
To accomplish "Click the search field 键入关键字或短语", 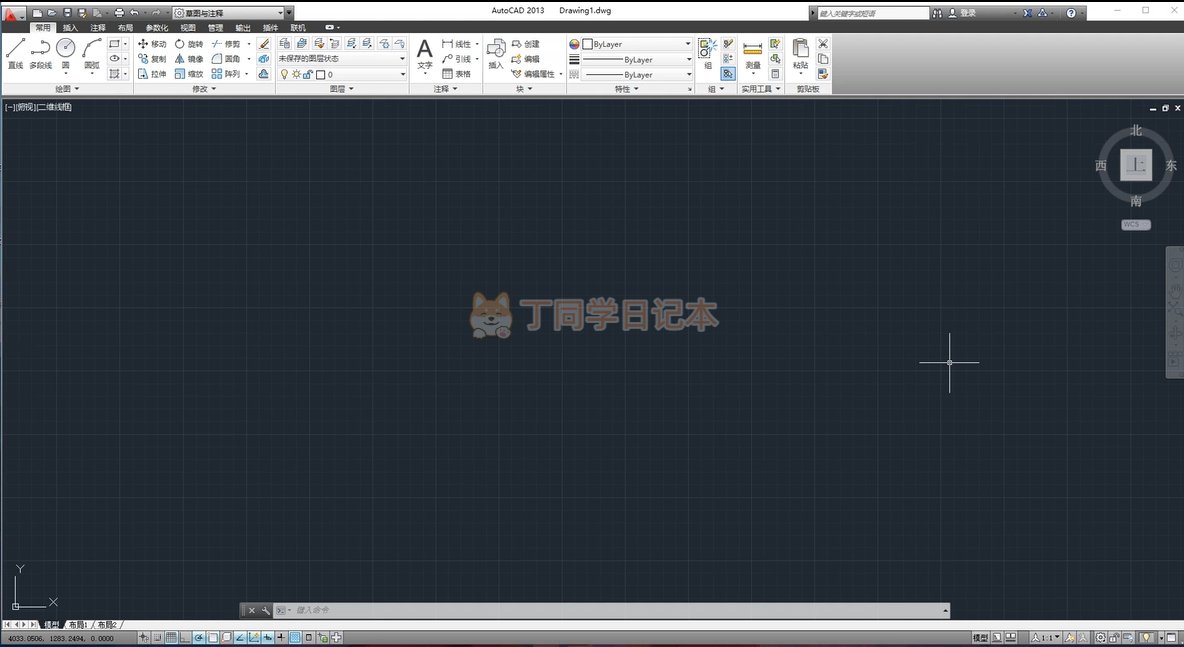I will tap(873, 13).
